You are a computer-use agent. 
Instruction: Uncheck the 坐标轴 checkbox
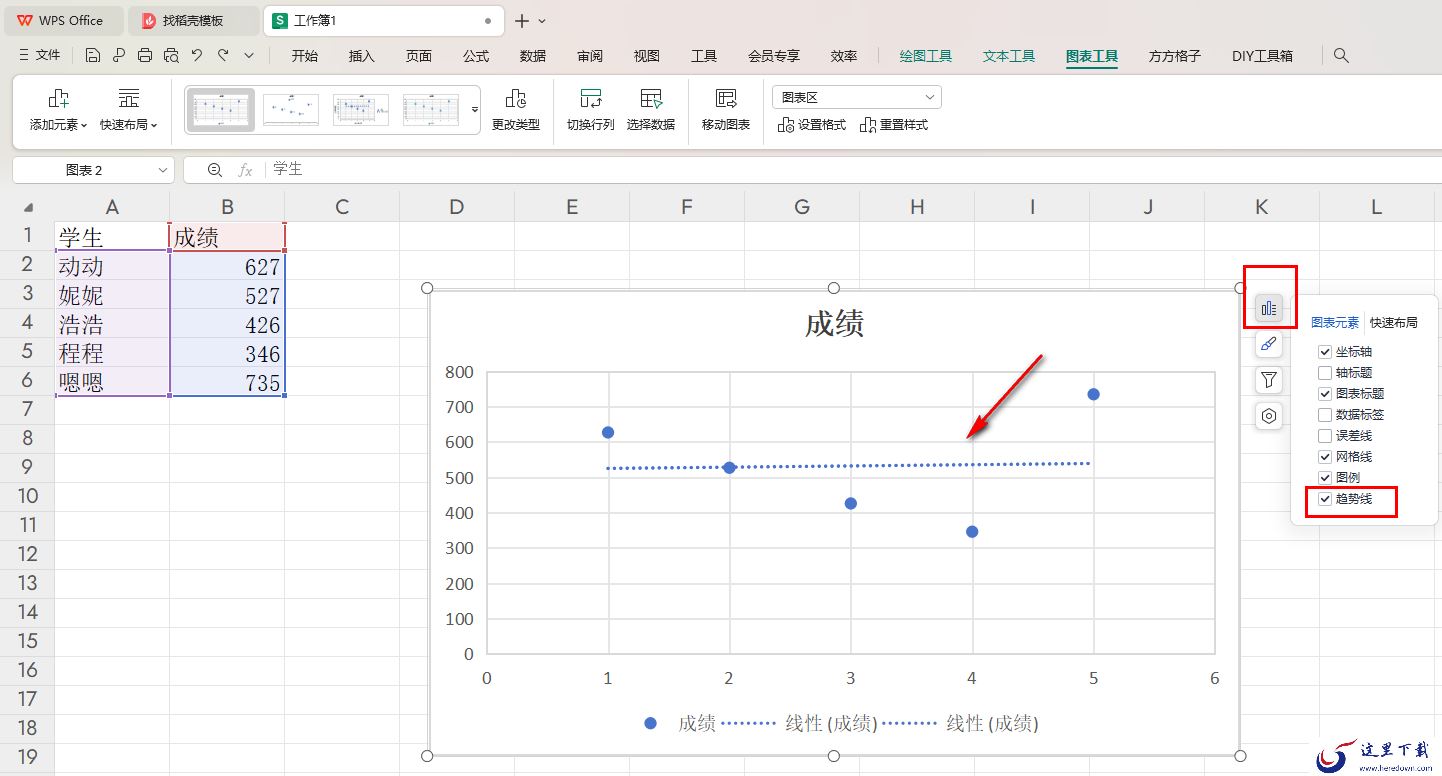(x=1325, y=352)
